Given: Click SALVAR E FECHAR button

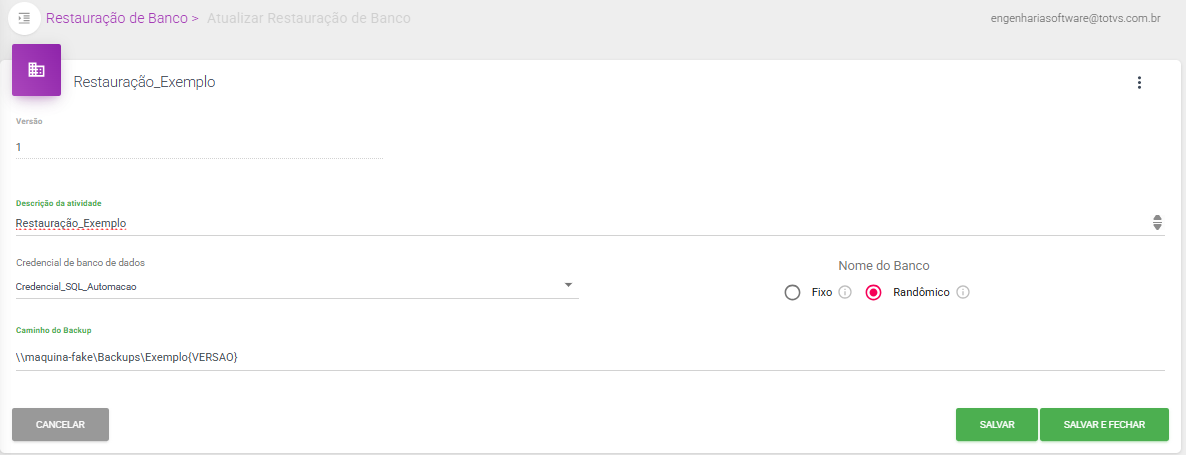Looking at the screenshot, I should click(1104, 424).
